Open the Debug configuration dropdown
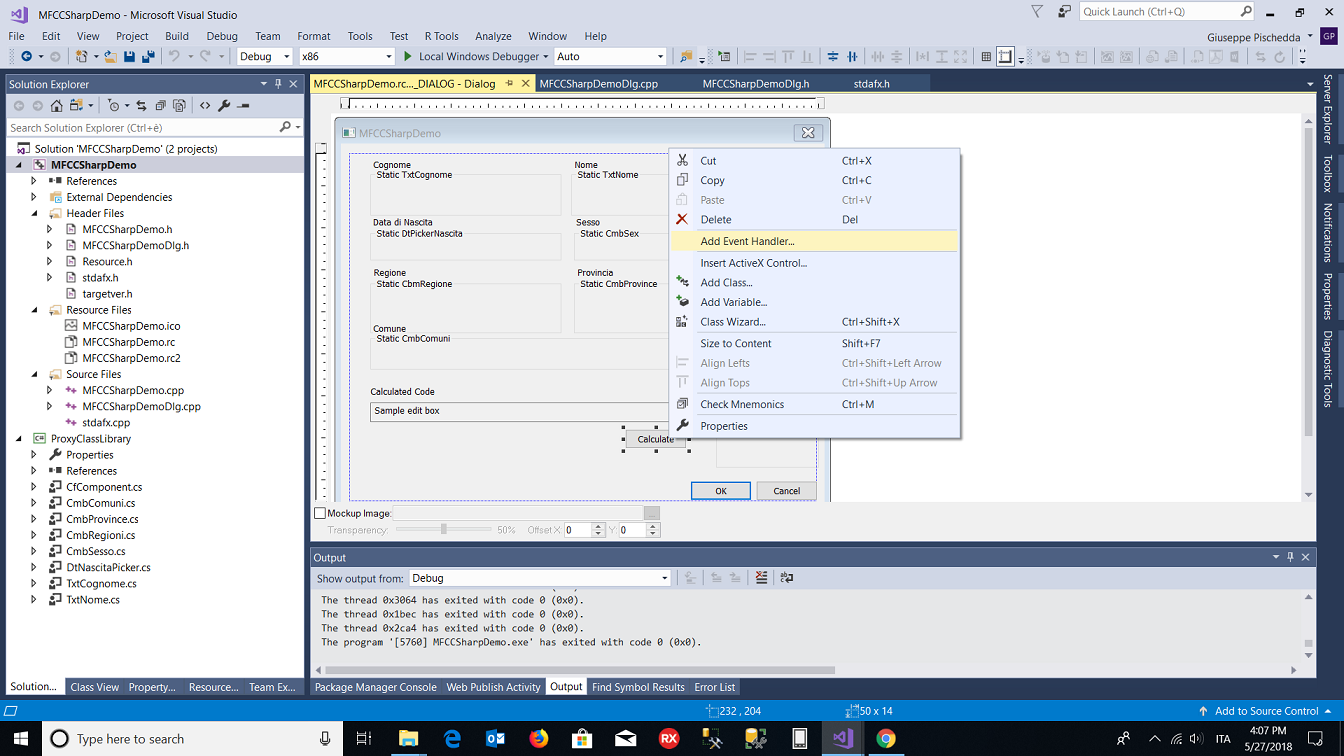Viewport: 1344px width, 756px height. (x=265, y=57)
